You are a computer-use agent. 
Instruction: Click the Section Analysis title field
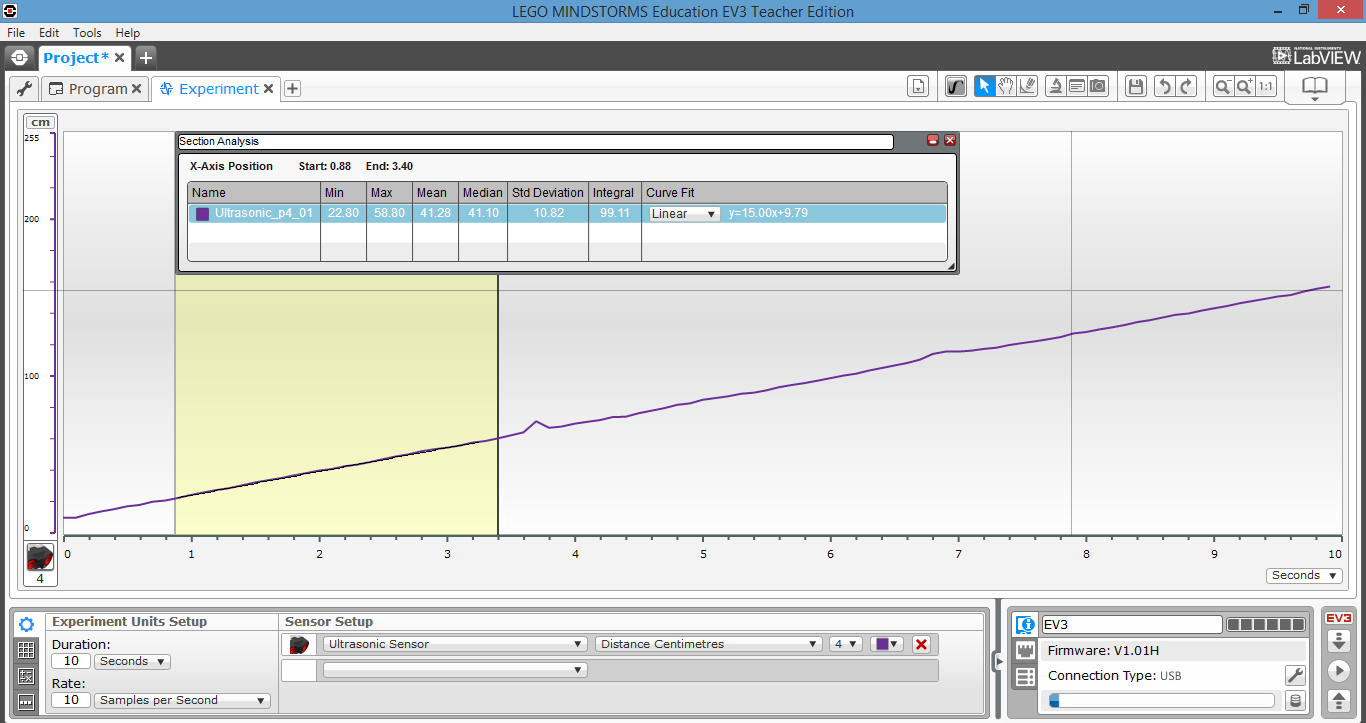[x=535, y=141]
